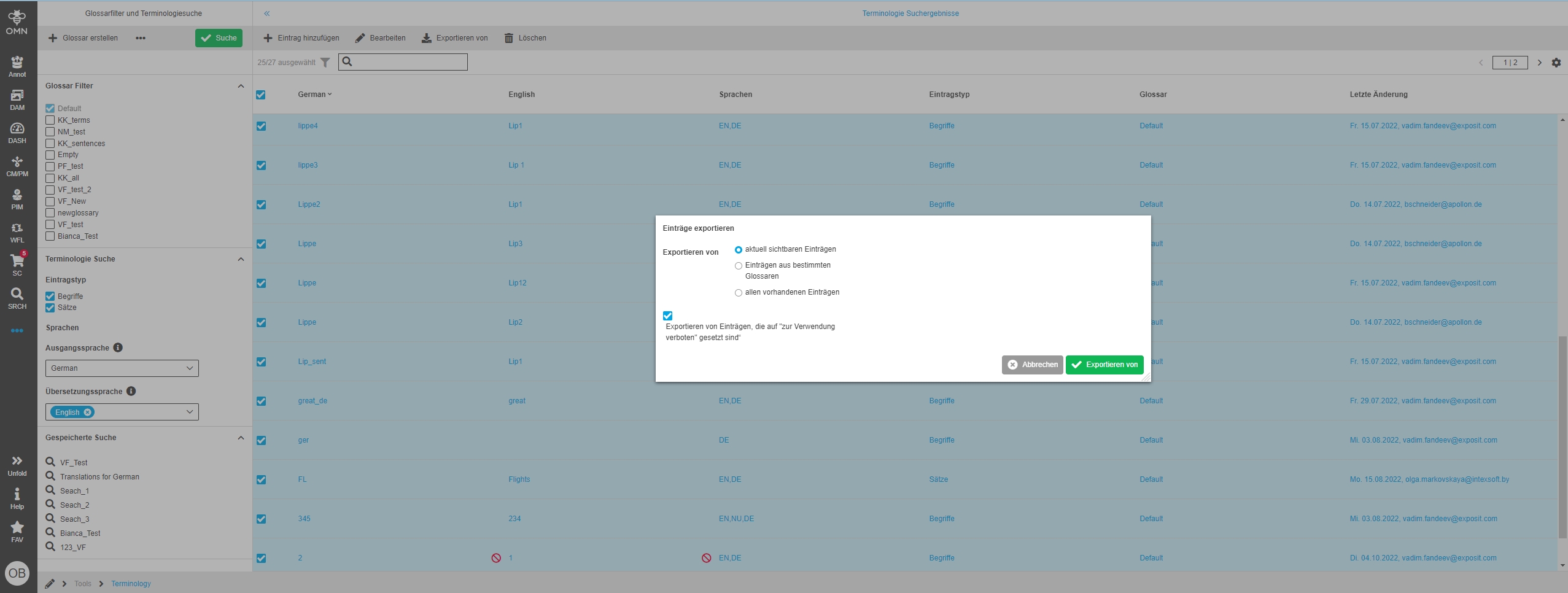Select 'allen vorhandenen Einträgen' radio option
This screenshot has width=1568, height=593.
point(739,293)
